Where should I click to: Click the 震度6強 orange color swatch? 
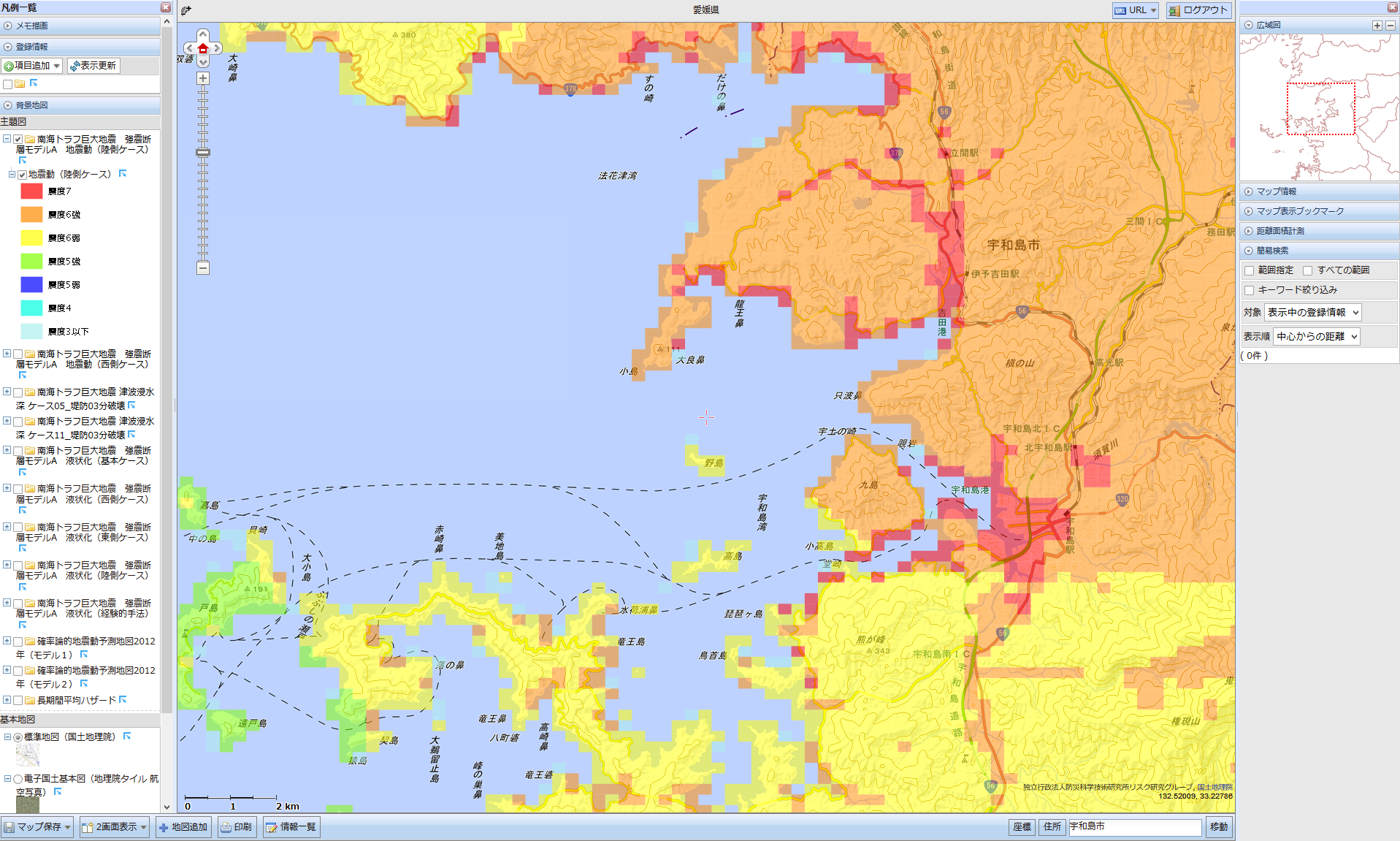tap(31, 215)
